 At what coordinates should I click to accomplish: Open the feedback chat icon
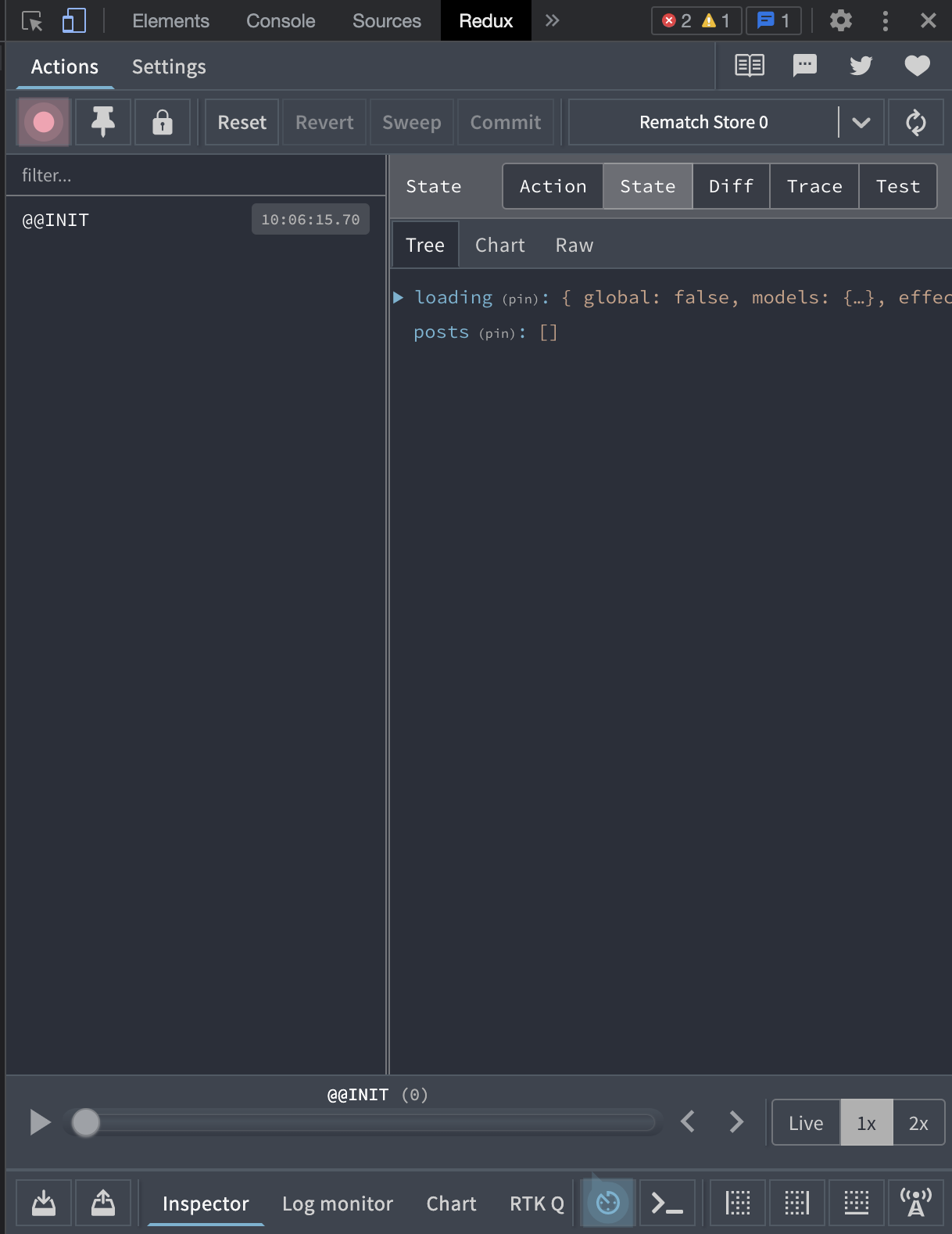[804, 66]
